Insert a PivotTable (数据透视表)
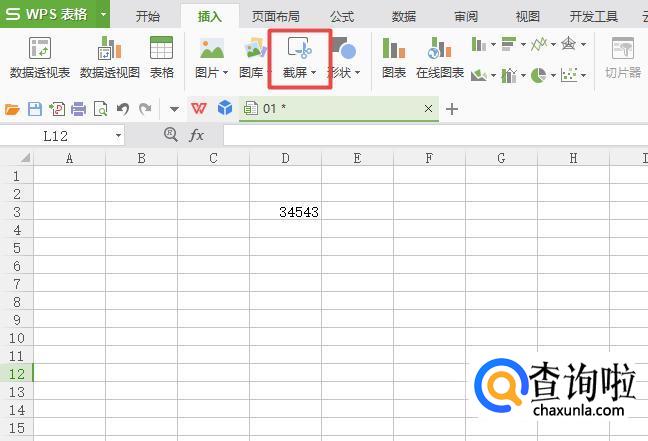The height and width of the screenshot is (441, 648). click(x=40, y=58)
